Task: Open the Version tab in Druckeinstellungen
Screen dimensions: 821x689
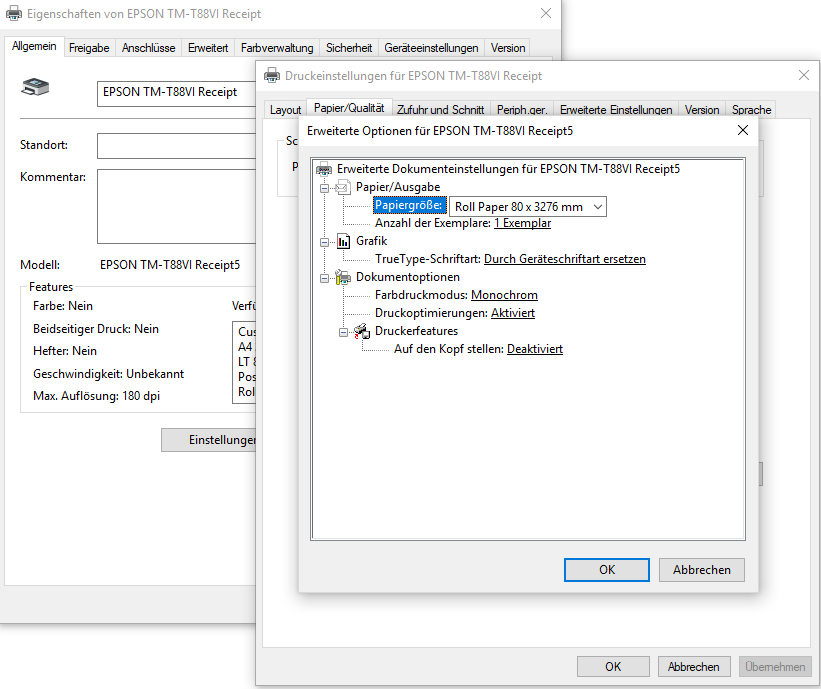Action: click(702, 109)
